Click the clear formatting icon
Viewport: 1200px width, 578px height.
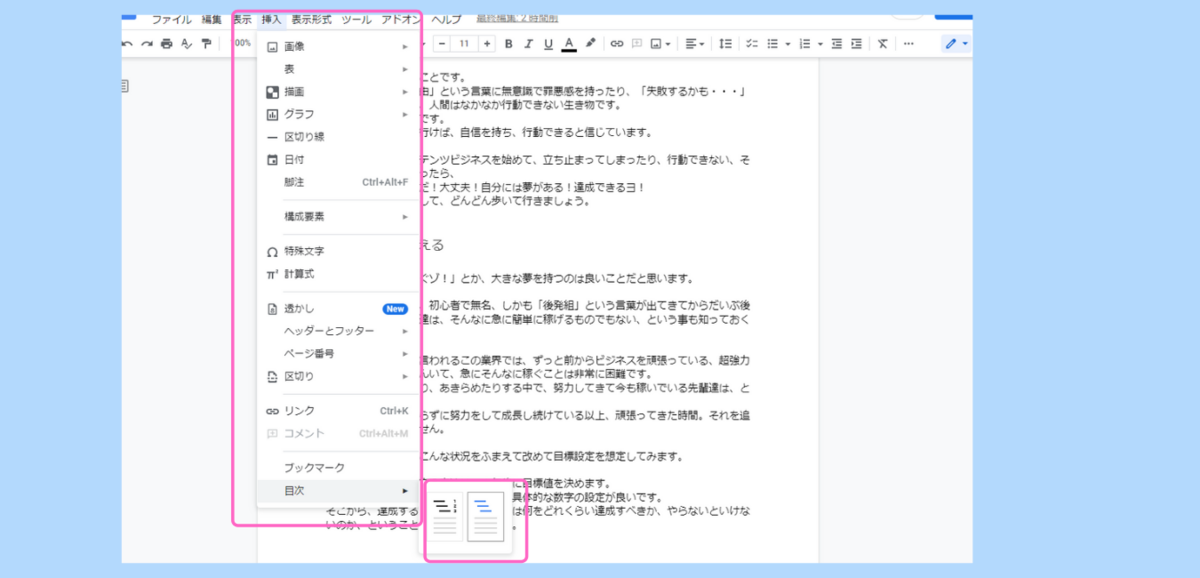882,44
